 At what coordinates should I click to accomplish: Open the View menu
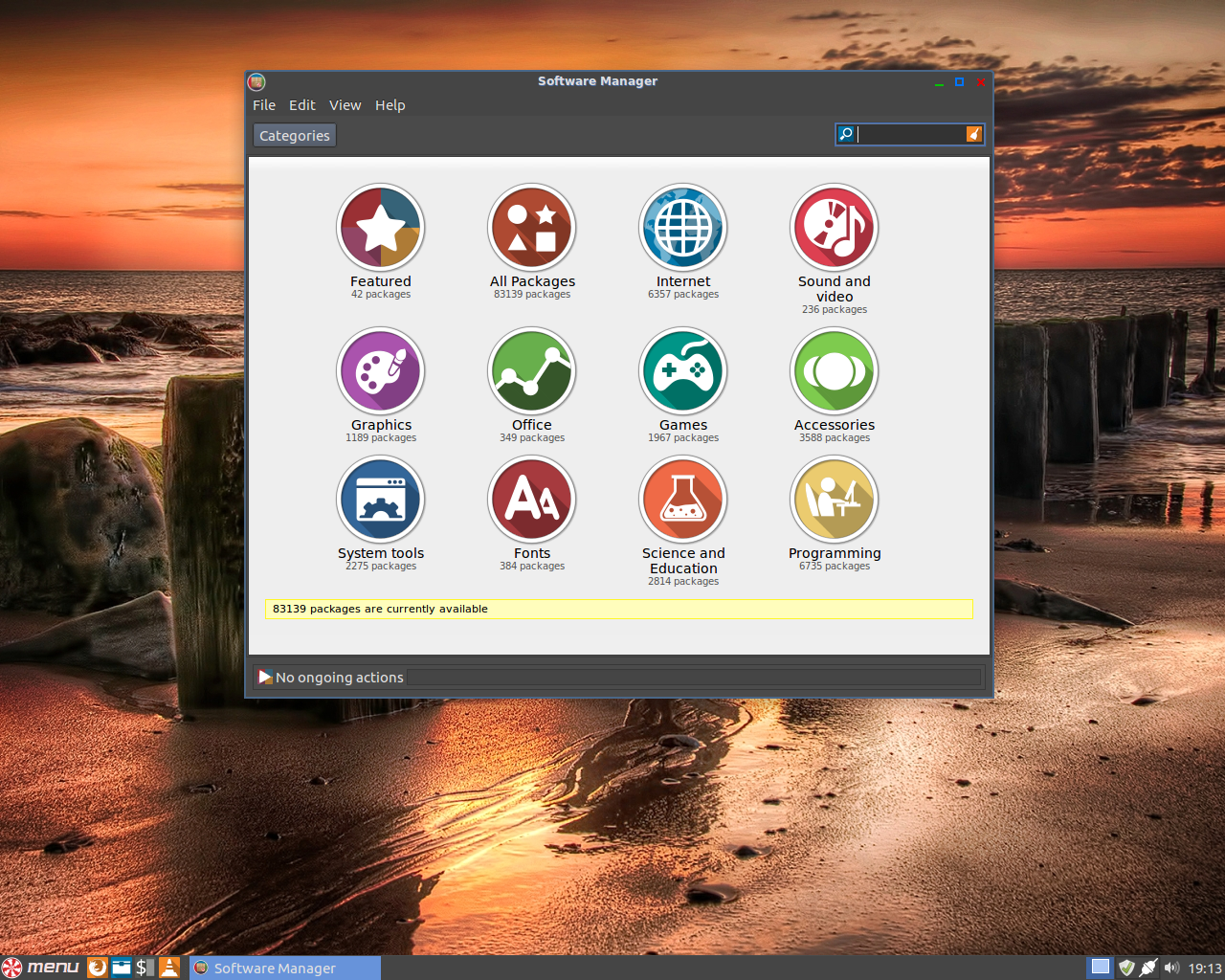tap(345, 105)
